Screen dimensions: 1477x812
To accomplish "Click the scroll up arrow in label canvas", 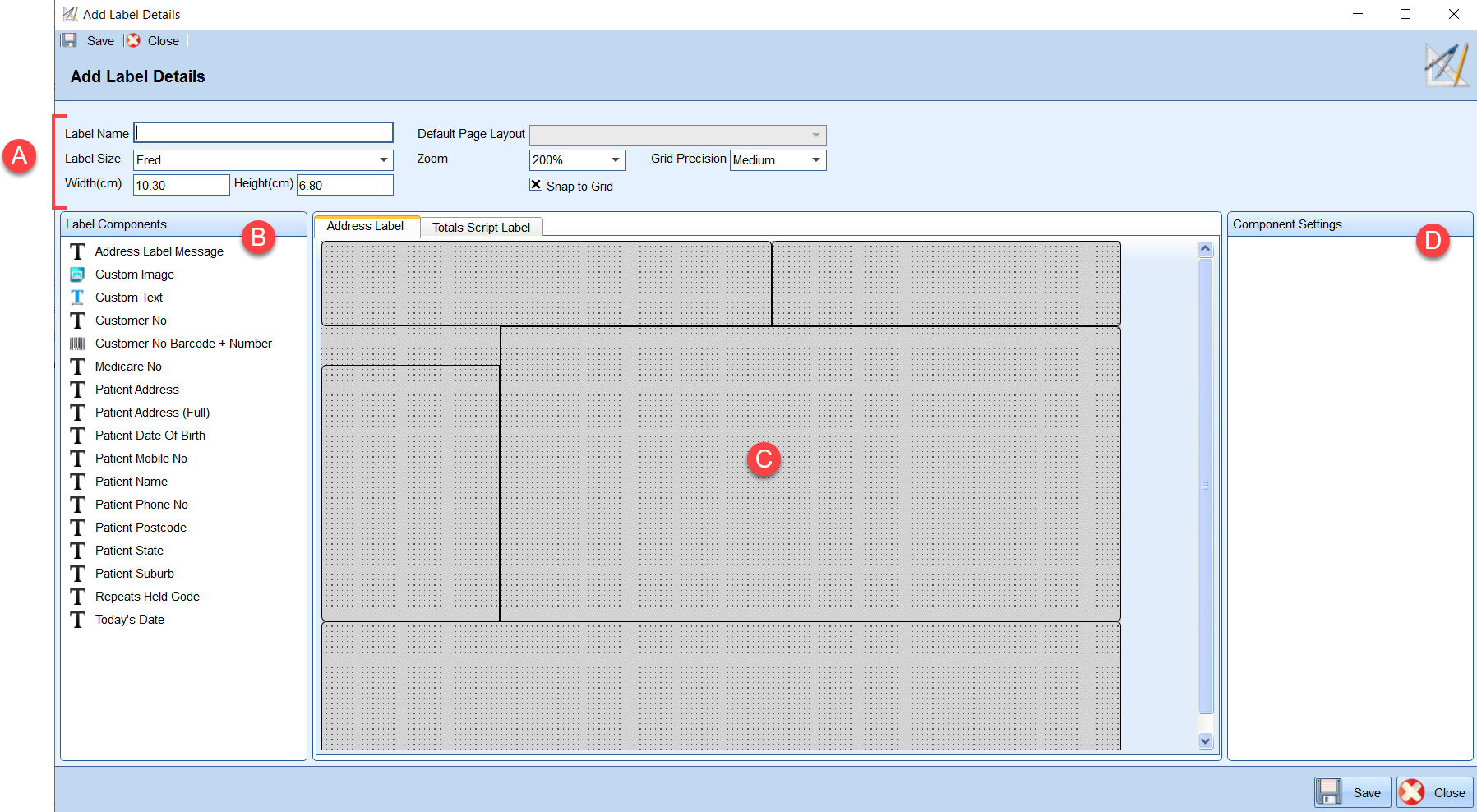I will click(x=1206, y=249).
